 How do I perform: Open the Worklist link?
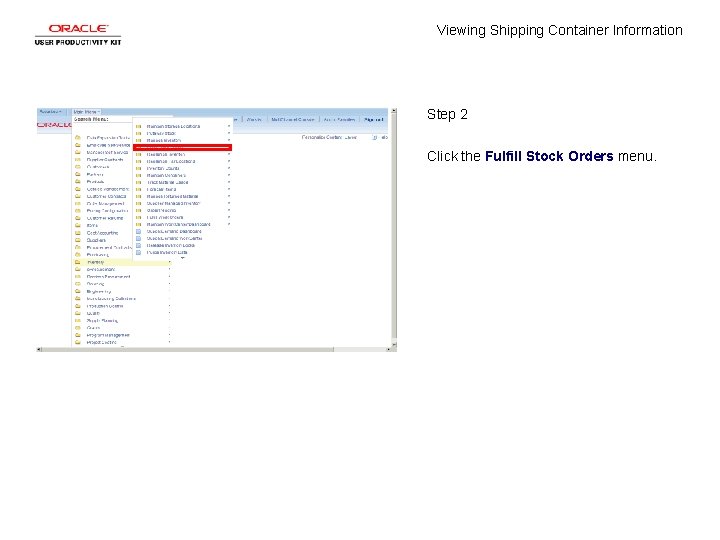coord(254,119)
